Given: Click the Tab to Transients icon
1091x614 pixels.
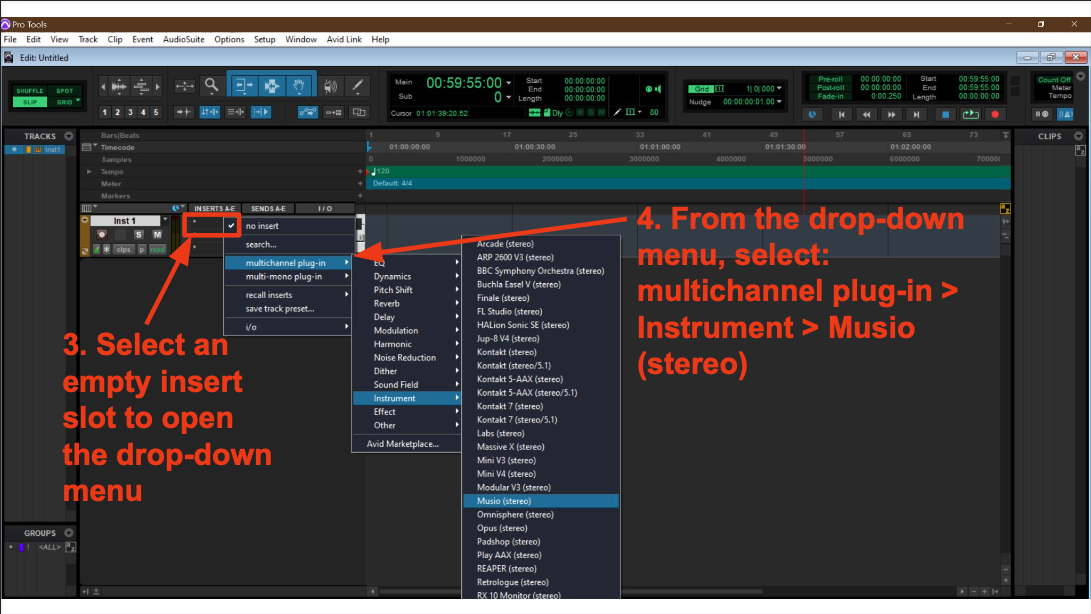Looking at the screenshot, I should tap(183, 112).
